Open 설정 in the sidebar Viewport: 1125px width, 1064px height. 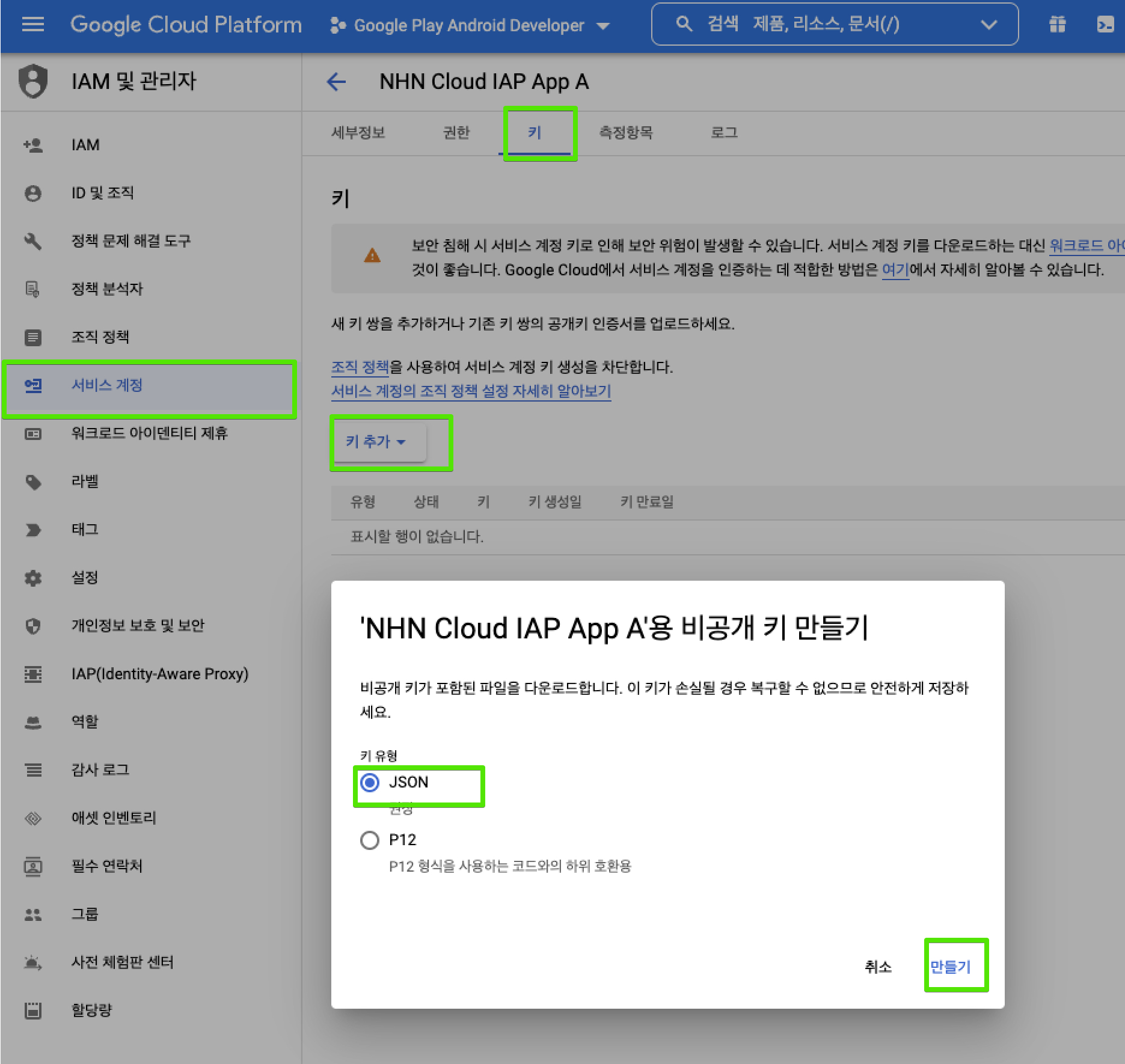[x=149, y=578]
